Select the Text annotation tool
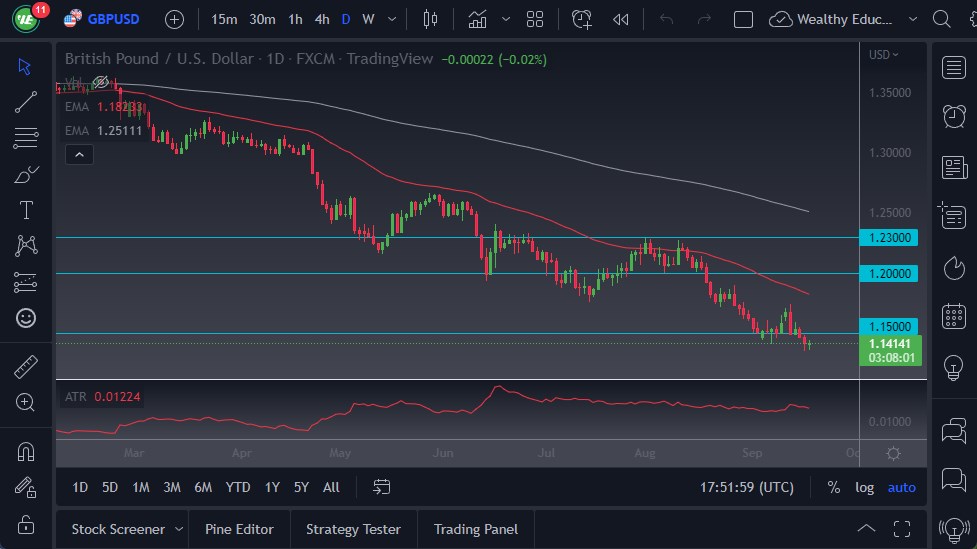Viewport: 977px width, 549px height. (26, 210)
